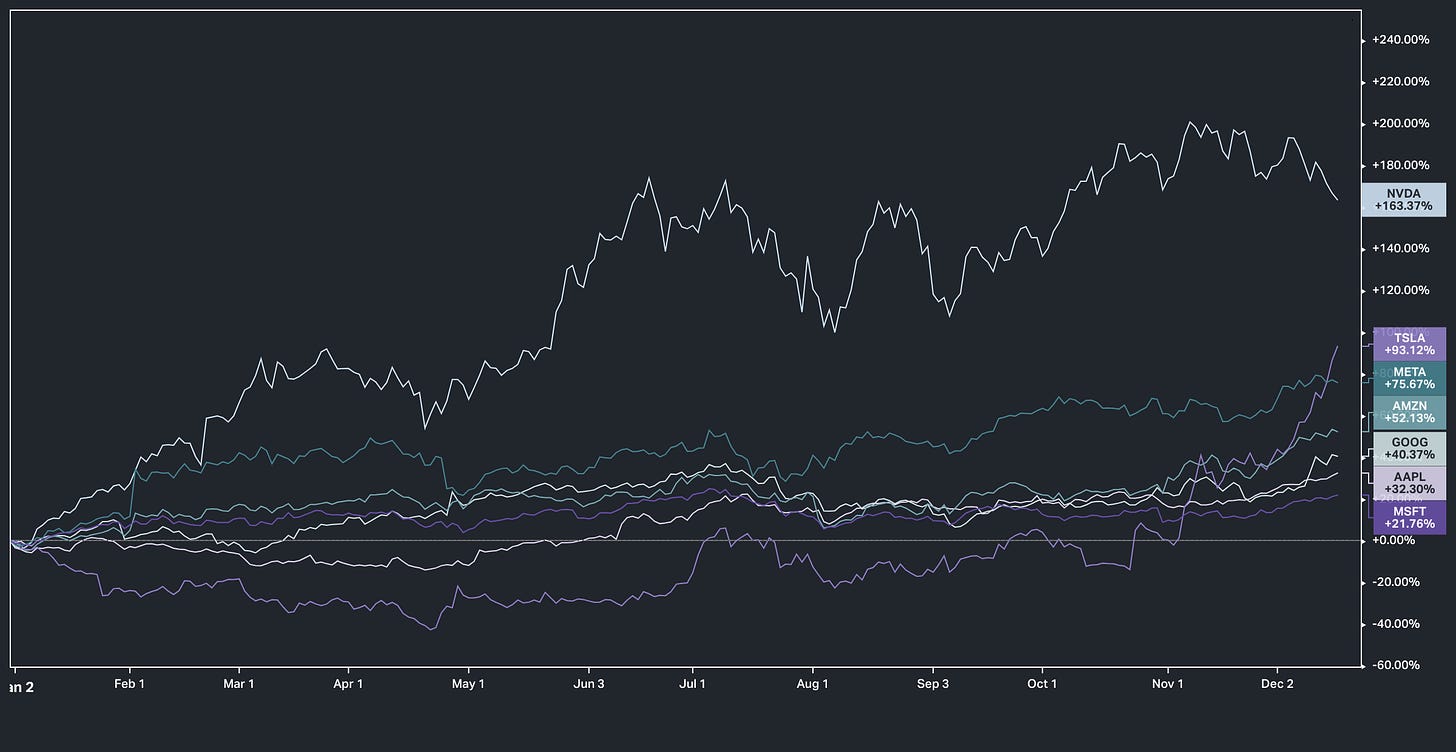1456x752 pixels.
Task: Click the Aug 1 date label
Action: coord(812,684)
